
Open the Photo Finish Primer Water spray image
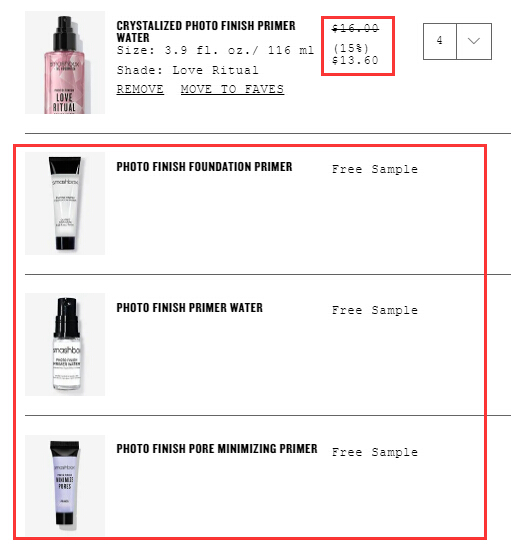65,345
